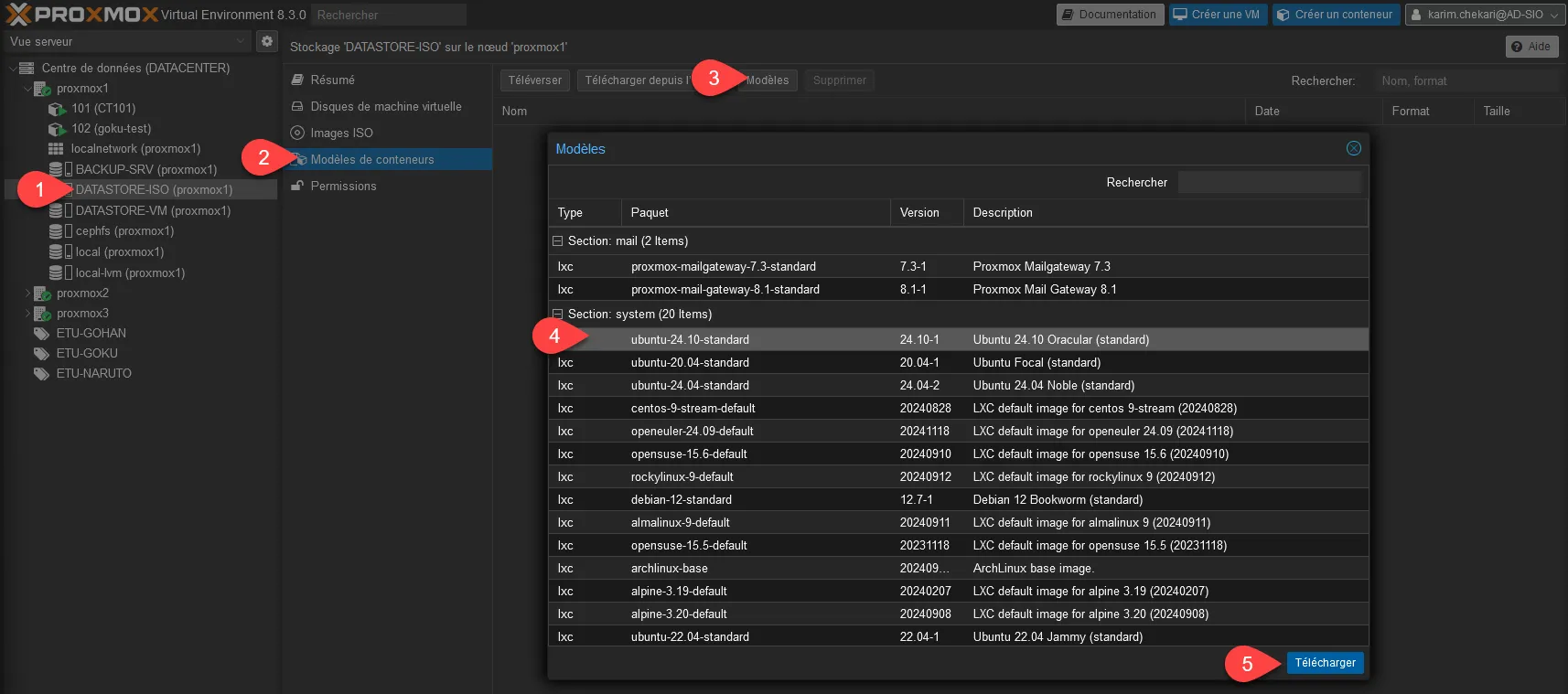Viewport: 1568px width, 694px height.
Task: Click the Rechercher field in Modèles dialog
Action: [1269, 182]
